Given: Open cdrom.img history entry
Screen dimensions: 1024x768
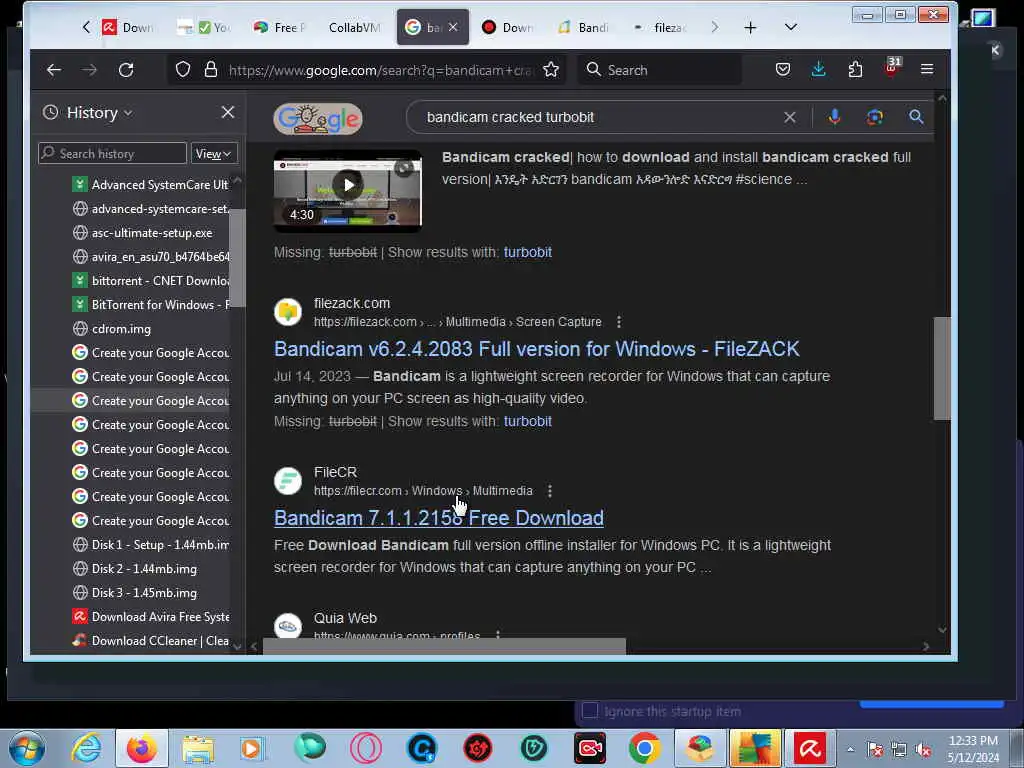Looking at the screenshot, I should click(112, 329).
